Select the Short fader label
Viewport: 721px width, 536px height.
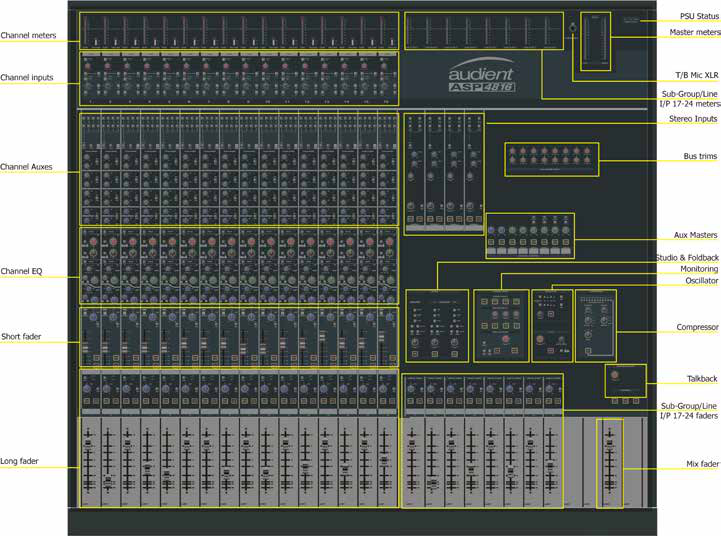tap(21, 336)
